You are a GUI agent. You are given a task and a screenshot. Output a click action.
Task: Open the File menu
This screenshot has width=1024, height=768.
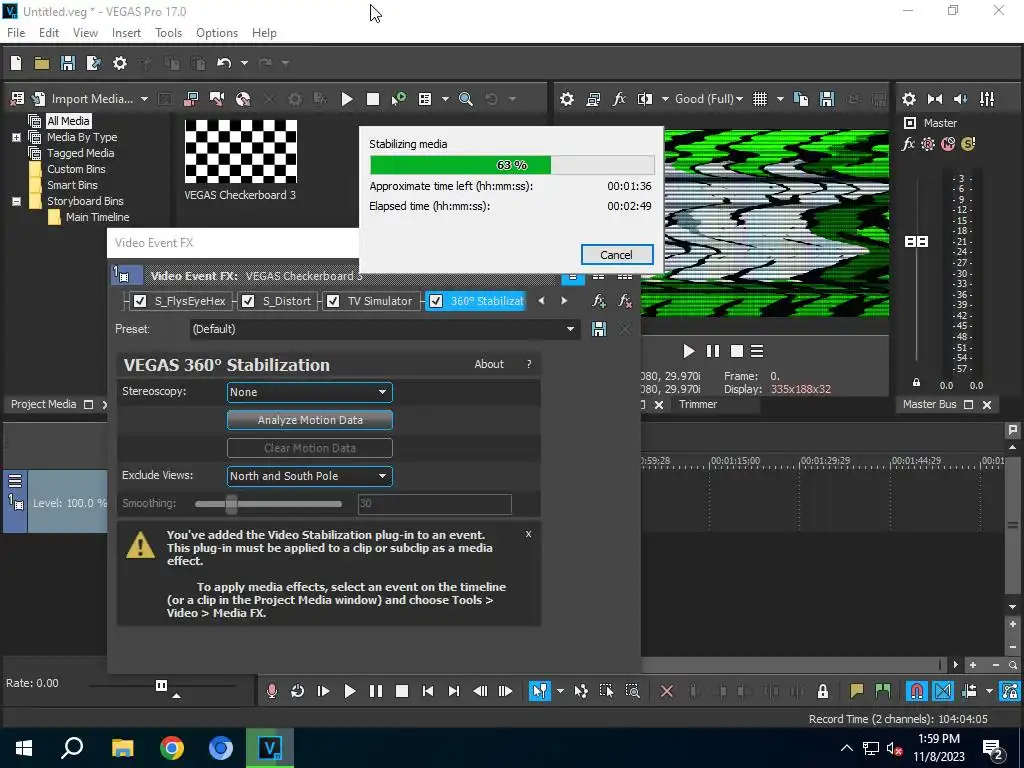[x=16, y=33]
